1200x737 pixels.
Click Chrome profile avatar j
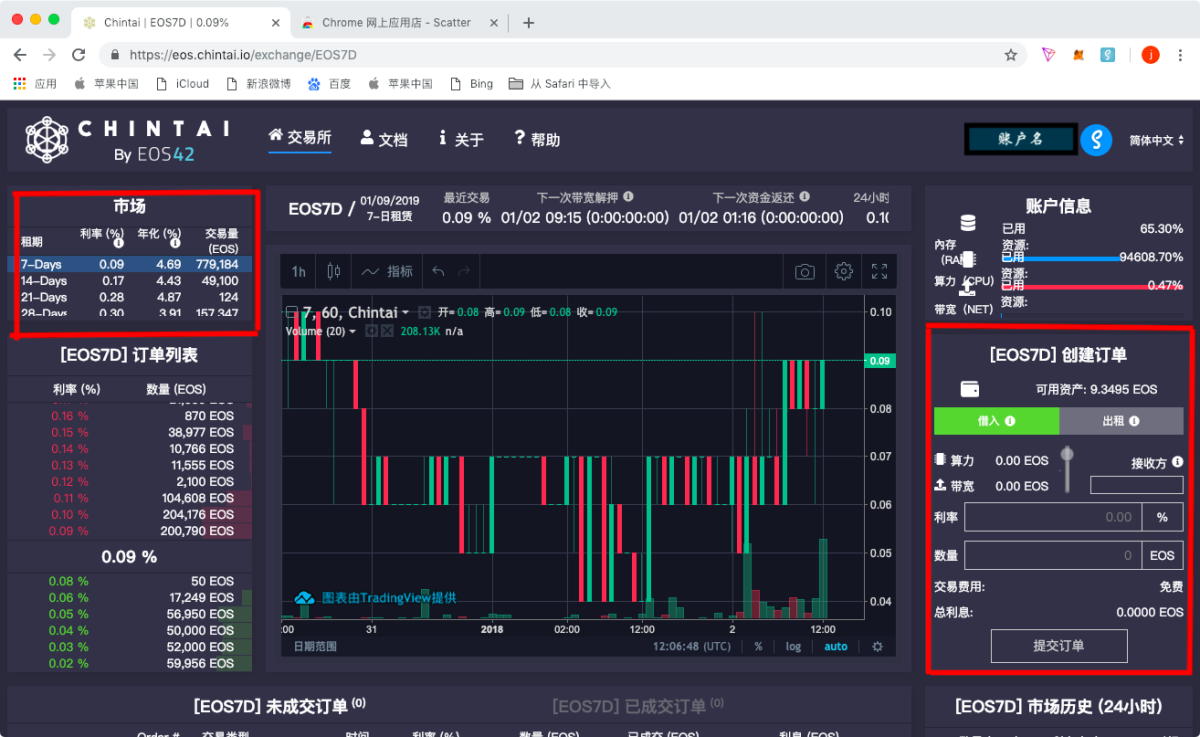tap(1150, 55)
